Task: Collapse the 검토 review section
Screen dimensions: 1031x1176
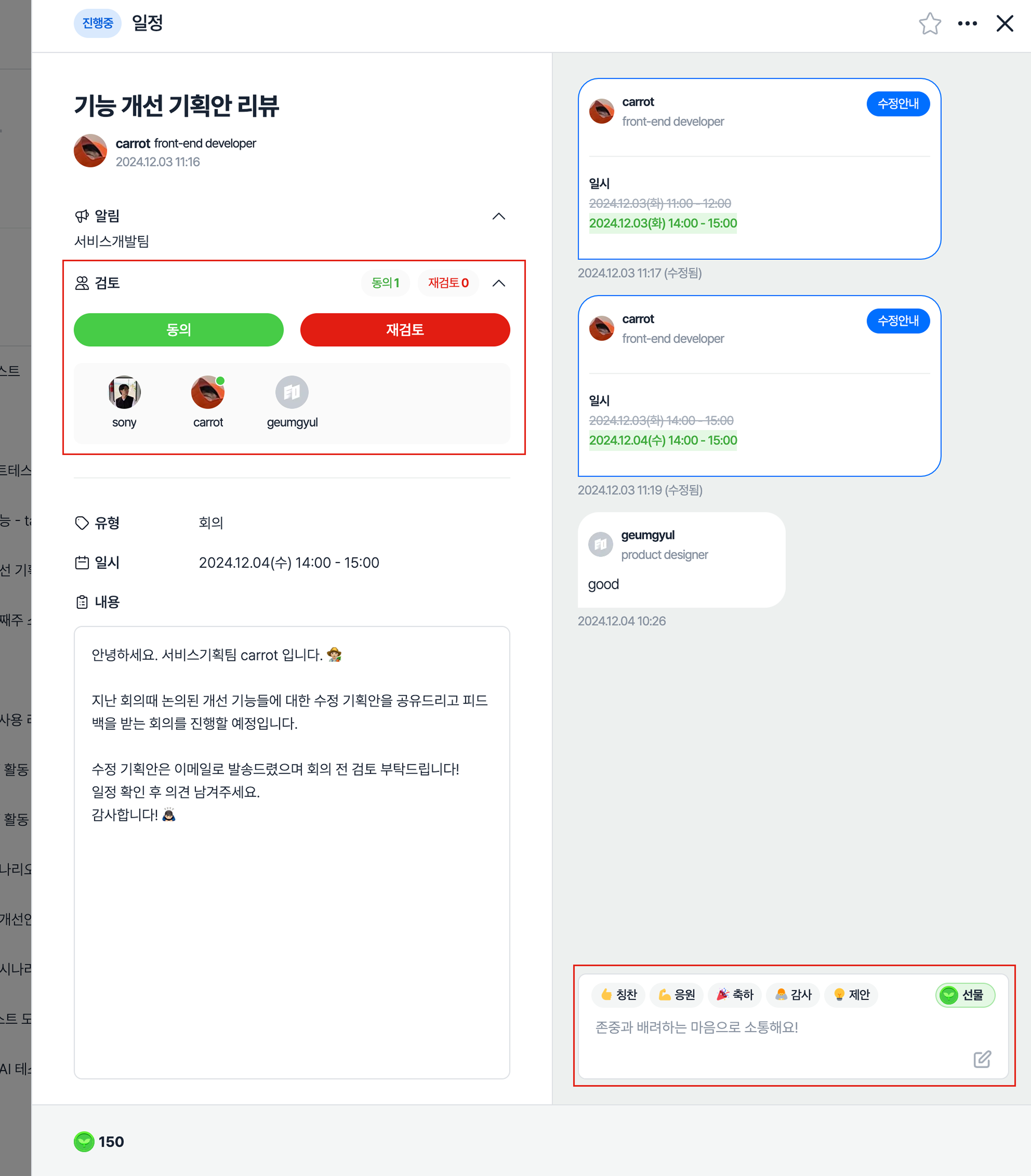Action: [x=499, y=283]
